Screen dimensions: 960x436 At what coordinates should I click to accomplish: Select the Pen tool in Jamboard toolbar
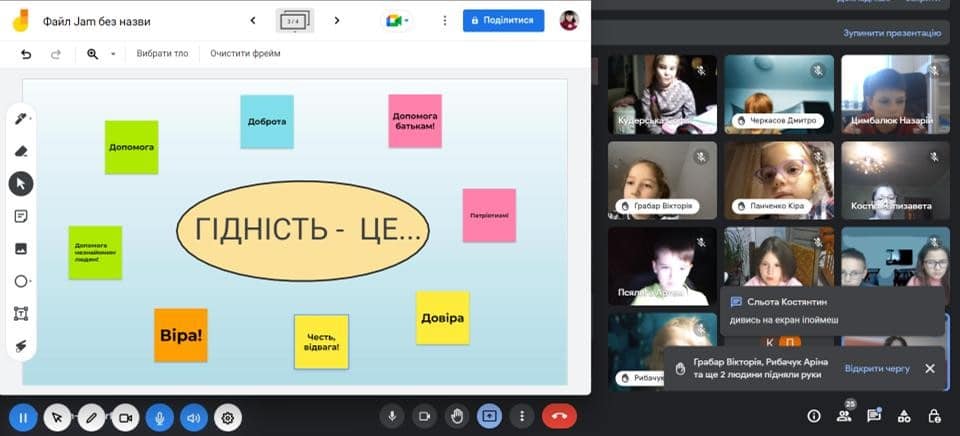click(x=21, y=119)
